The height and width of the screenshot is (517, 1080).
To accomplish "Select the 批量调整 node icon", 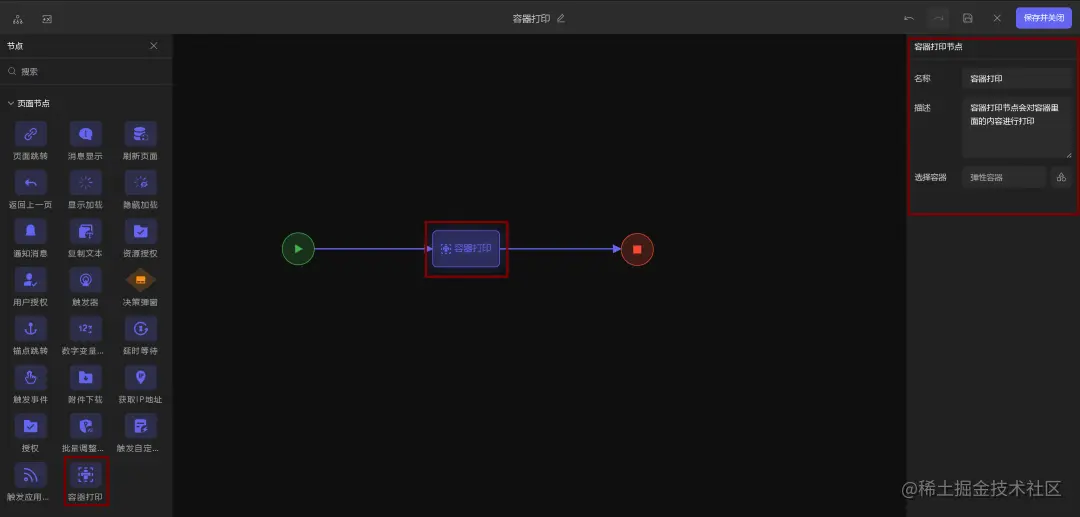I will pos(85,427).
